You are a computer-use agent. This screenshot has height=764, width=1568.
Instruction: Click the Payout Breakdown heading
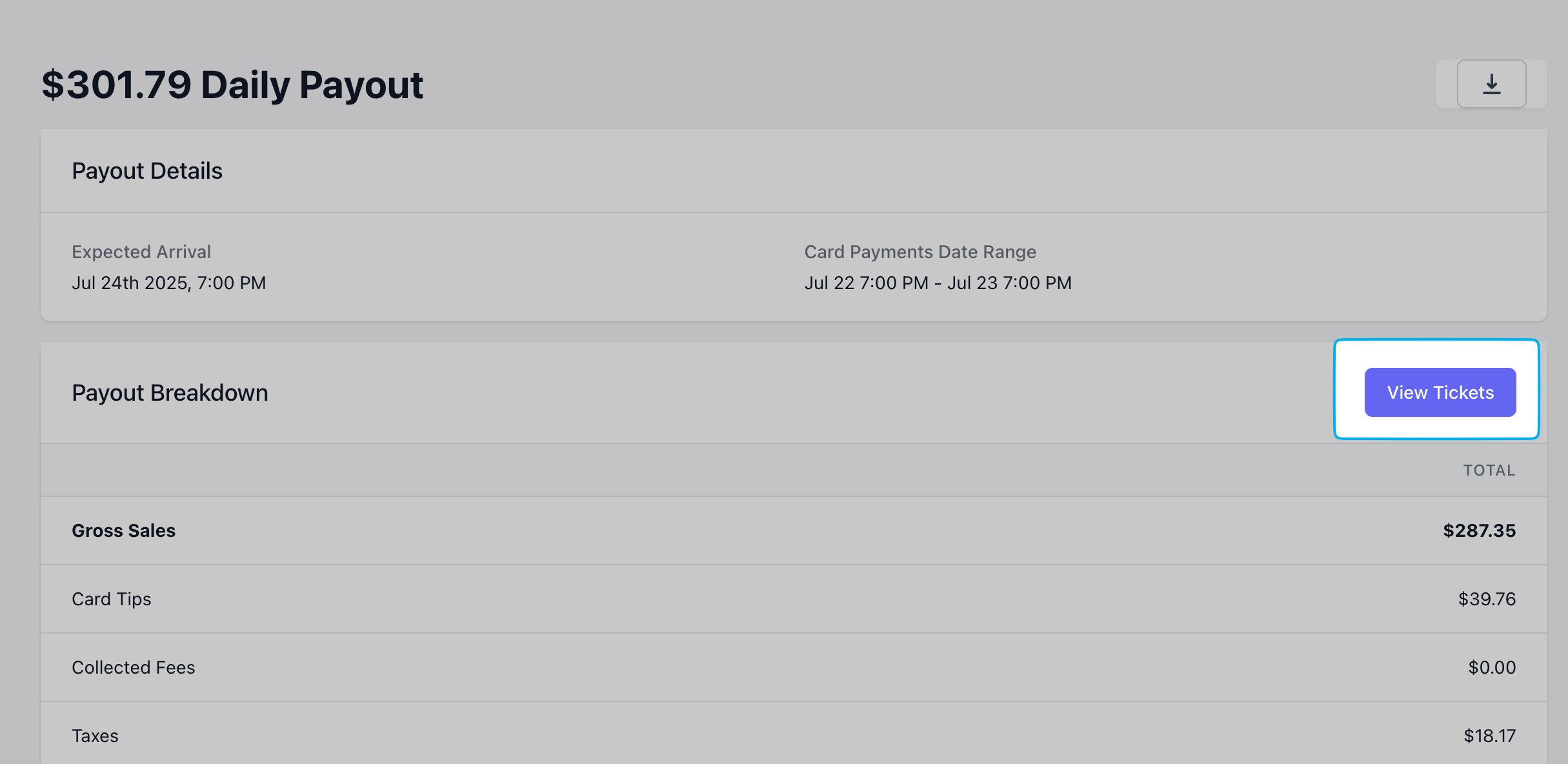[x=170, y=393]
